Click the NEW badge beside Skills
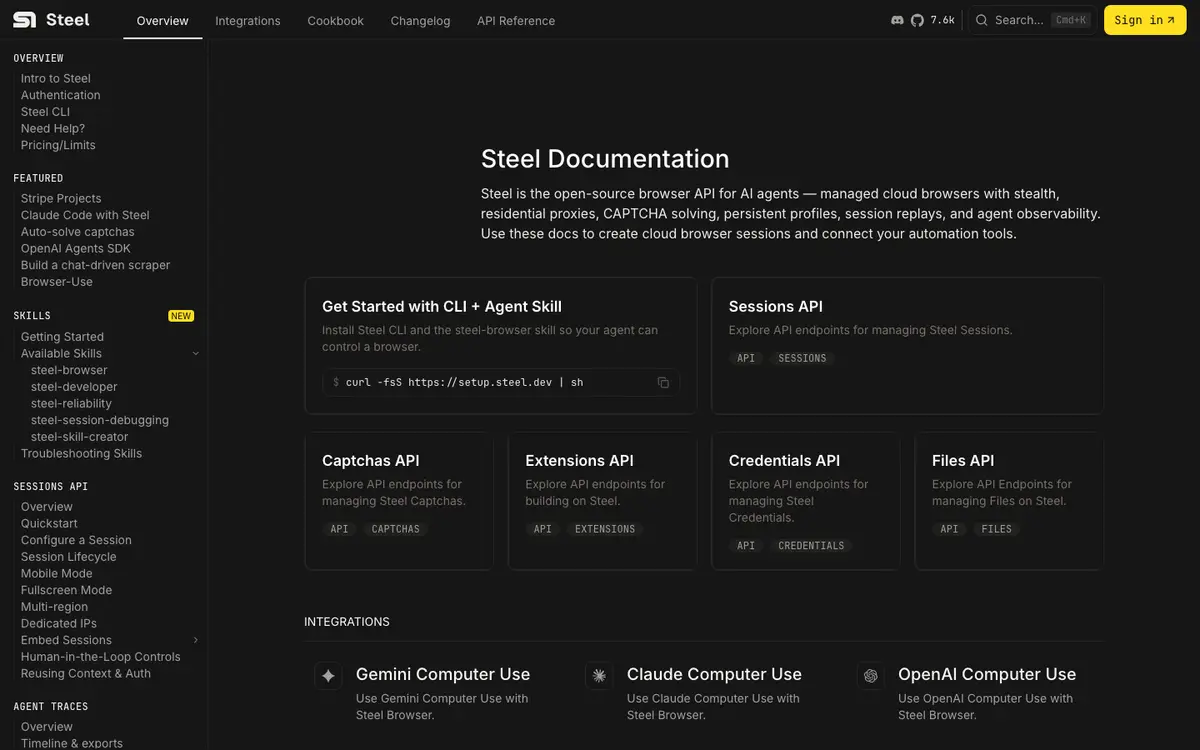 click(181, 316)
